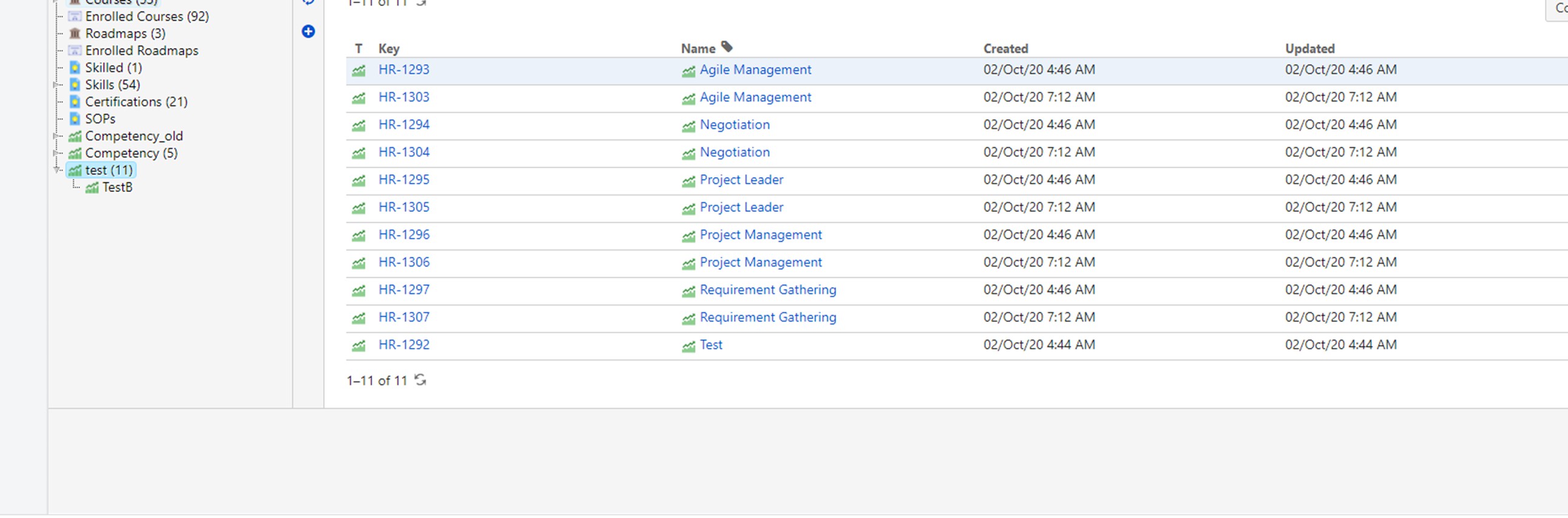Click the bottom "1–11 of 11" count text
1568x518 pixels.
tap(377, 381)
